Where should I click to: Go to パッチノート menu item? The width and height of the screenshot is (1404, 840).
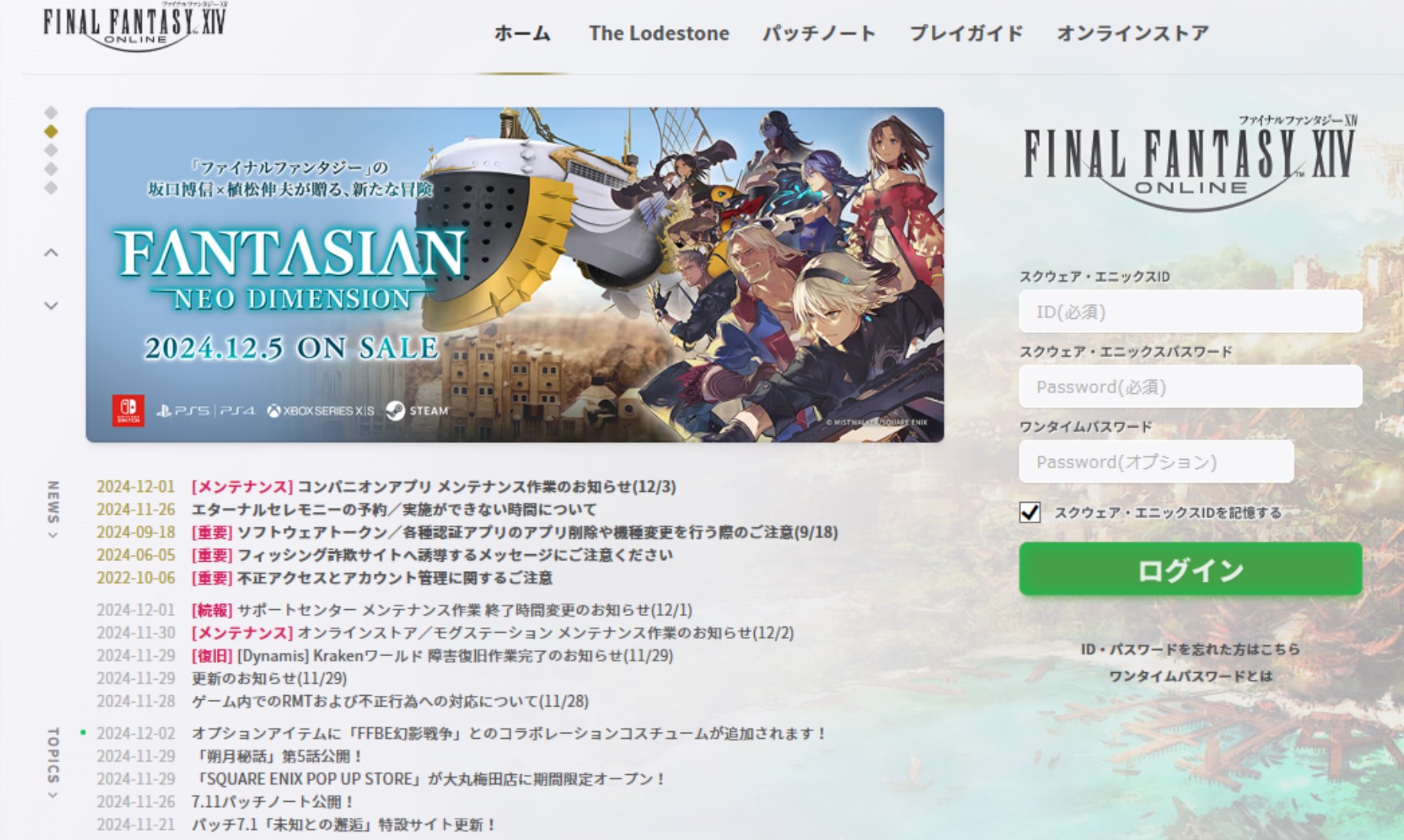pos(818,33)
